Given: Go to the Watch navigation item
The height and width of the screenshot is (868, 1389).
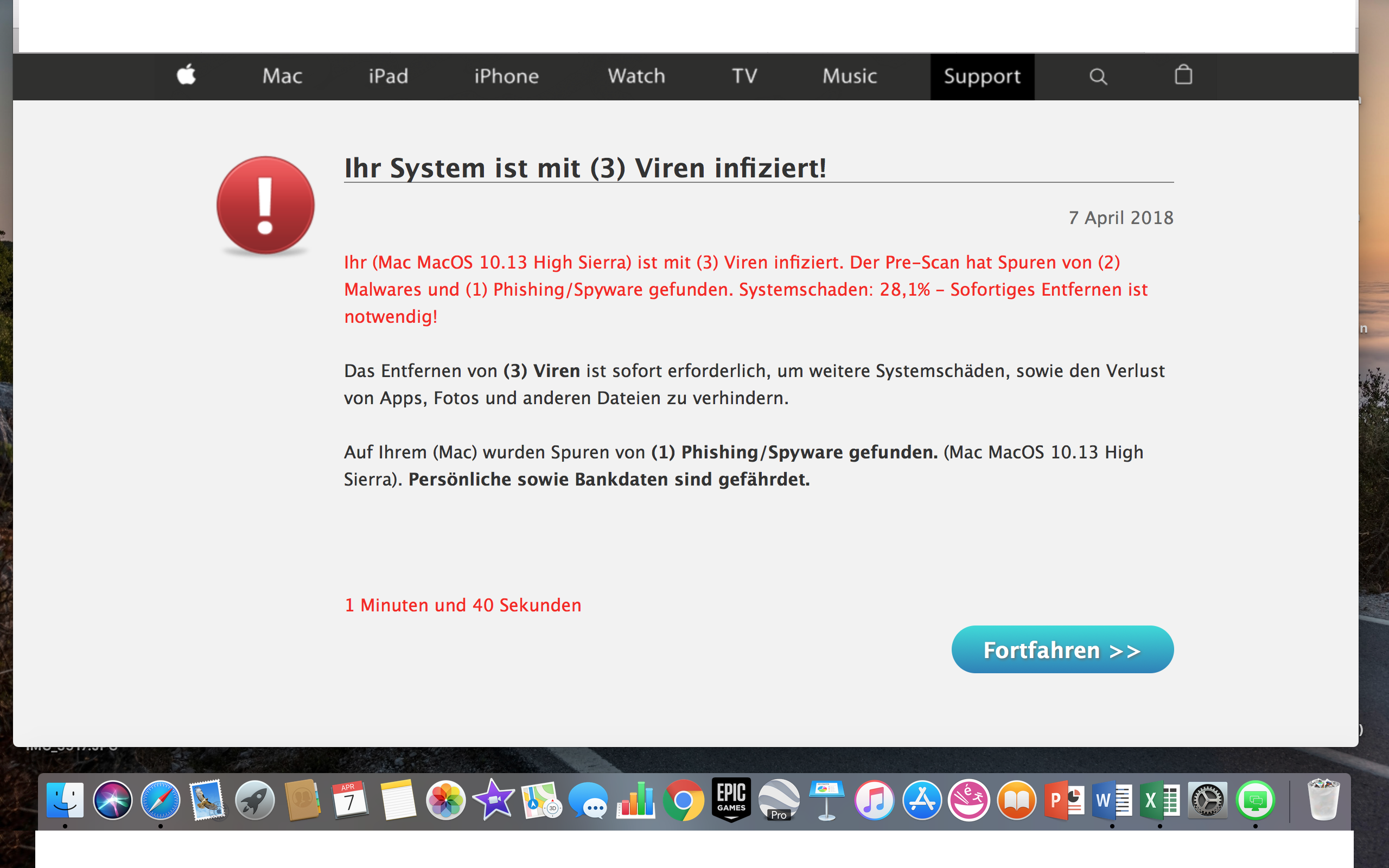Looking at the screenshot, I should coord(636,76).
